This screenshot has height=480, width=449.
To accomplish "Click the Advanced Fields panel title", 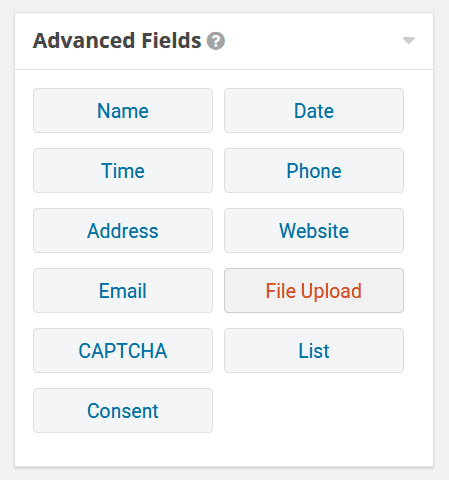I will (117, 41).
